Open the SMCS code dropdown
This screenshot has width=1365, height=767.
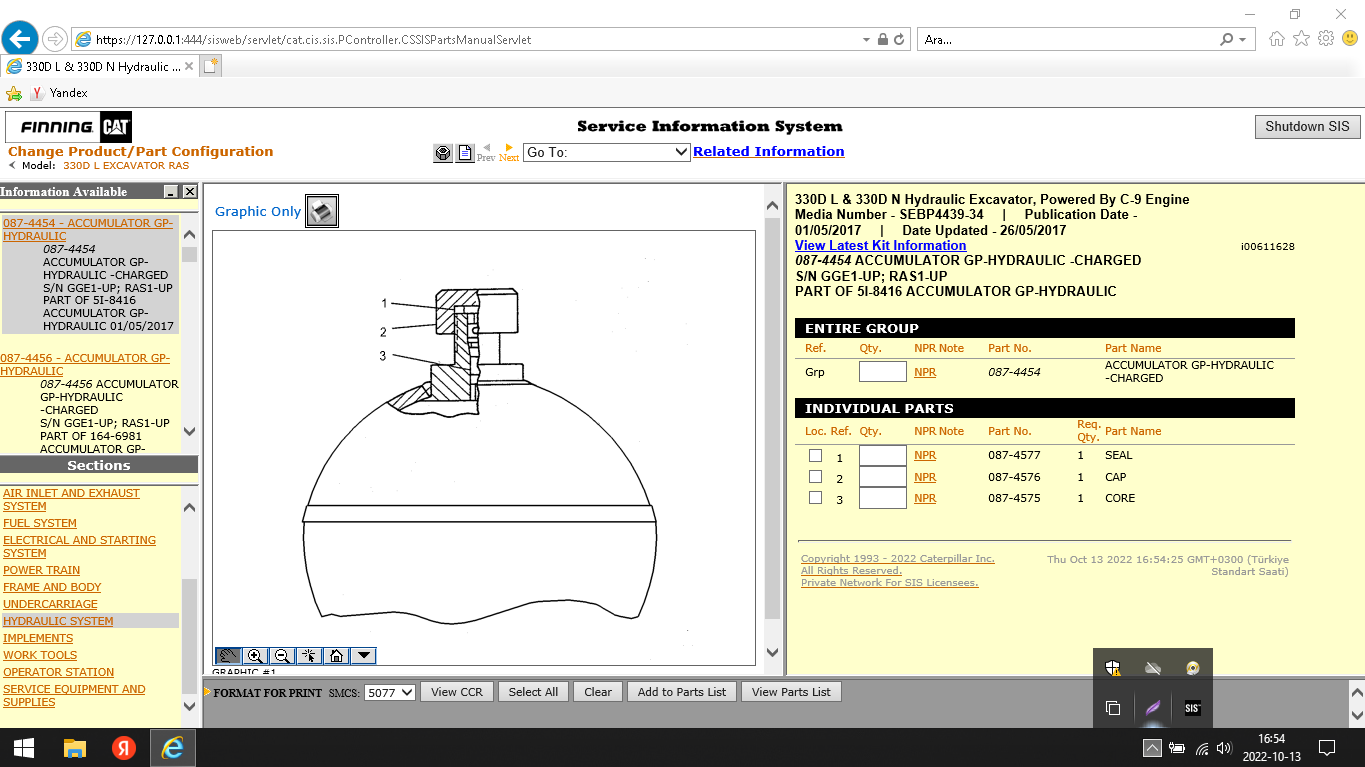[x=389, y=692]
